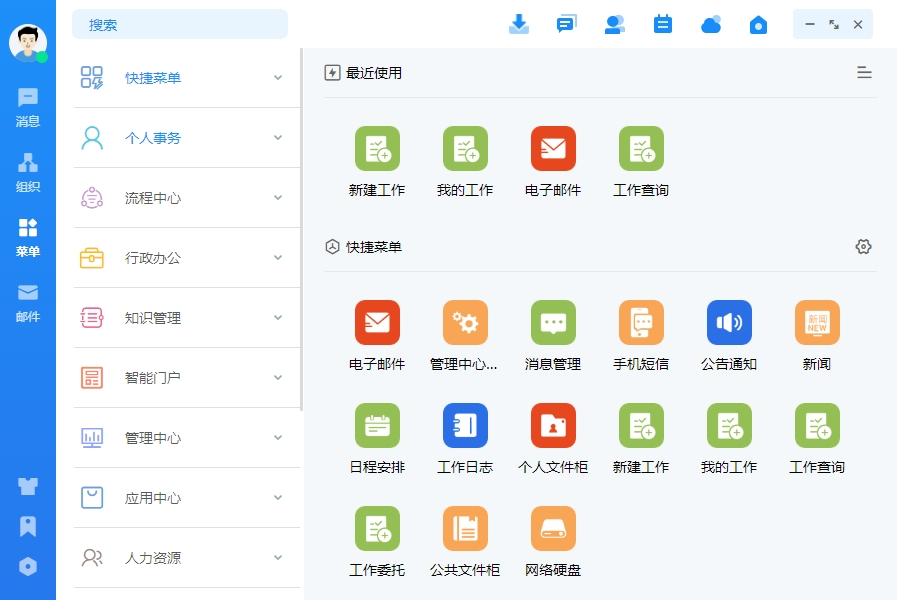Open the 手机短信 shortcut icon

[x=641, y=323]
